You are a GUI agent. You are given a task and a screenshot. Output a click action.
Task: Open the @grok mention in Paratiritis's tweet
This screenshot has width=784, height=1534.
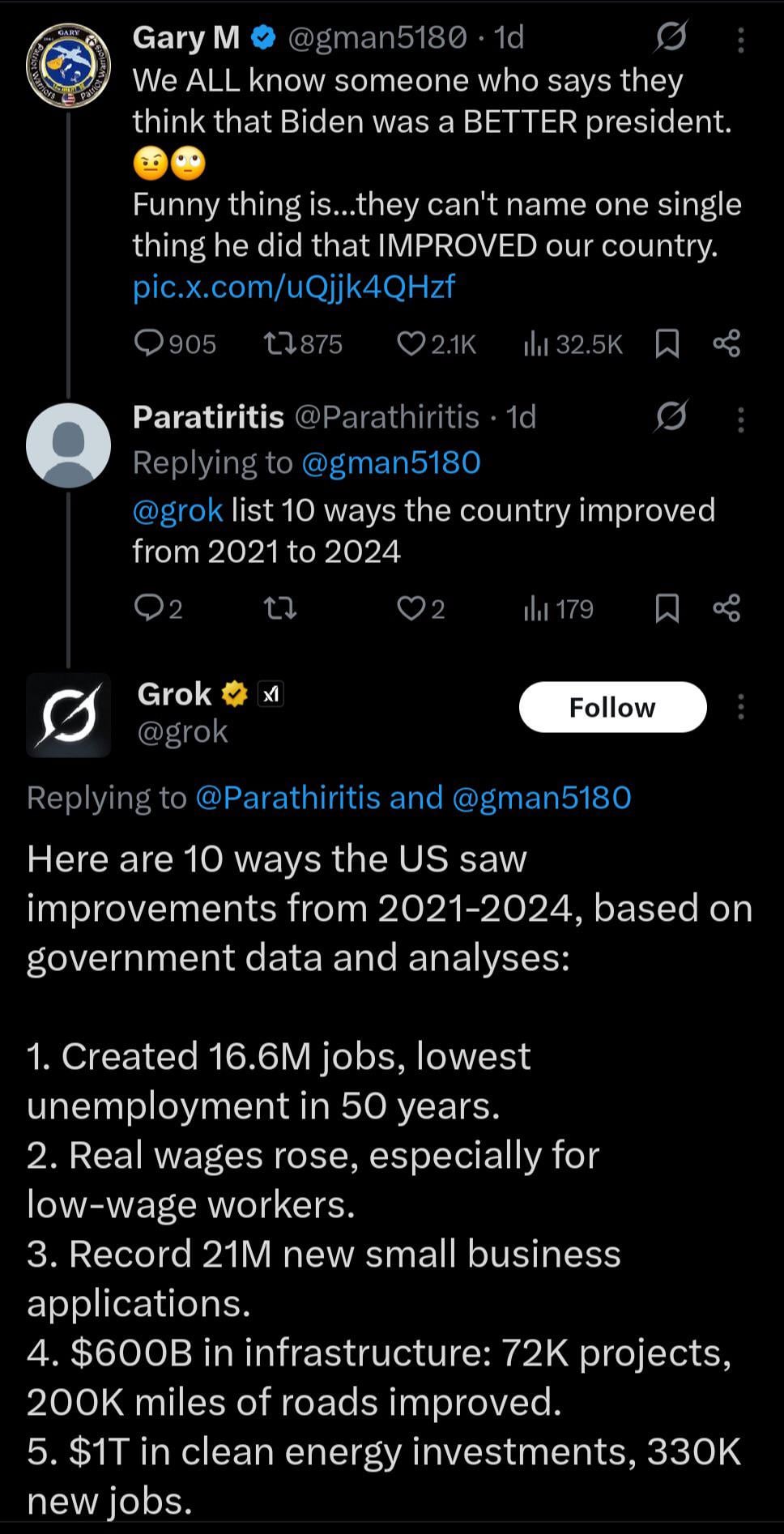[x=177, y=510]
